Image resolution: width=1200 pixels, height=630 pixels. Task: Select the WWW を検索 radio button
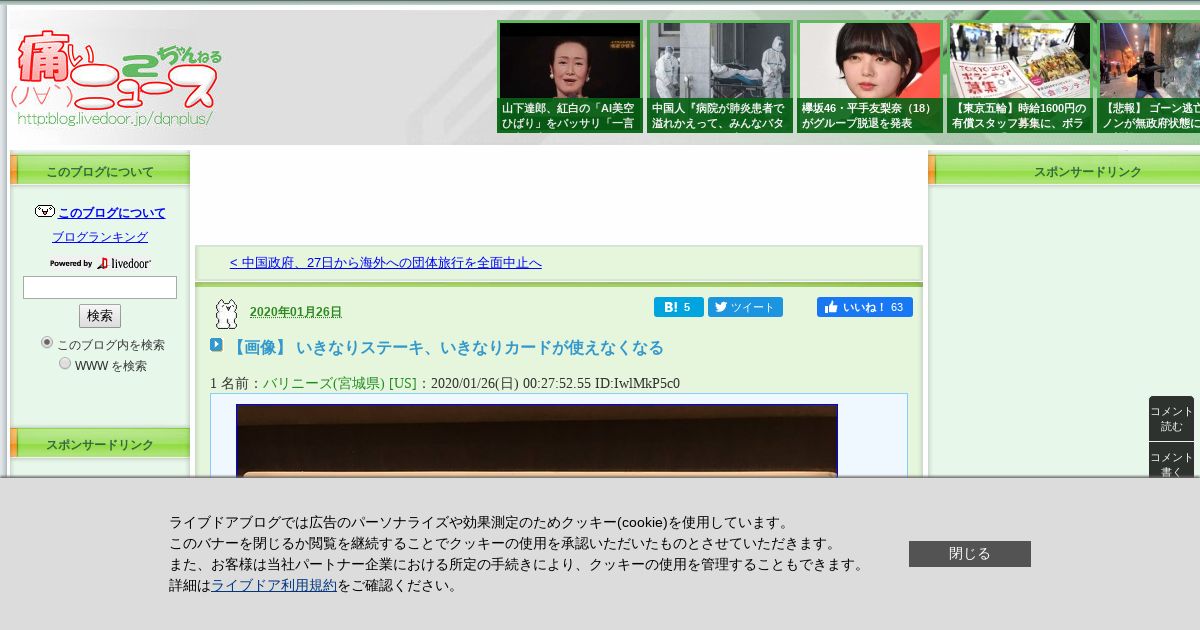[65, 363]
